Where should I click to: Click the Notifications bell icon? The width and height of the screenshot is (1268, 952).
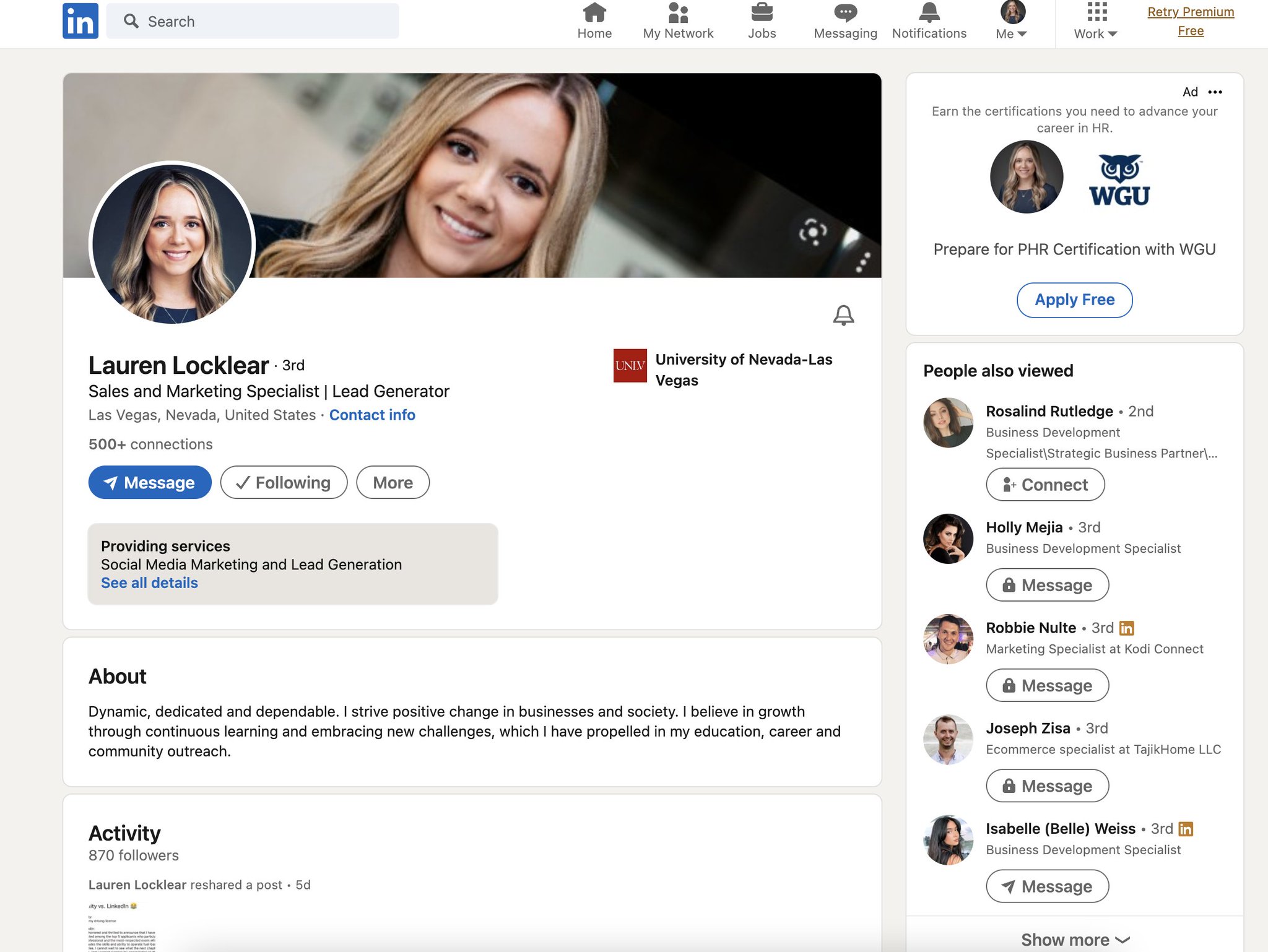[x=928, y=11]
